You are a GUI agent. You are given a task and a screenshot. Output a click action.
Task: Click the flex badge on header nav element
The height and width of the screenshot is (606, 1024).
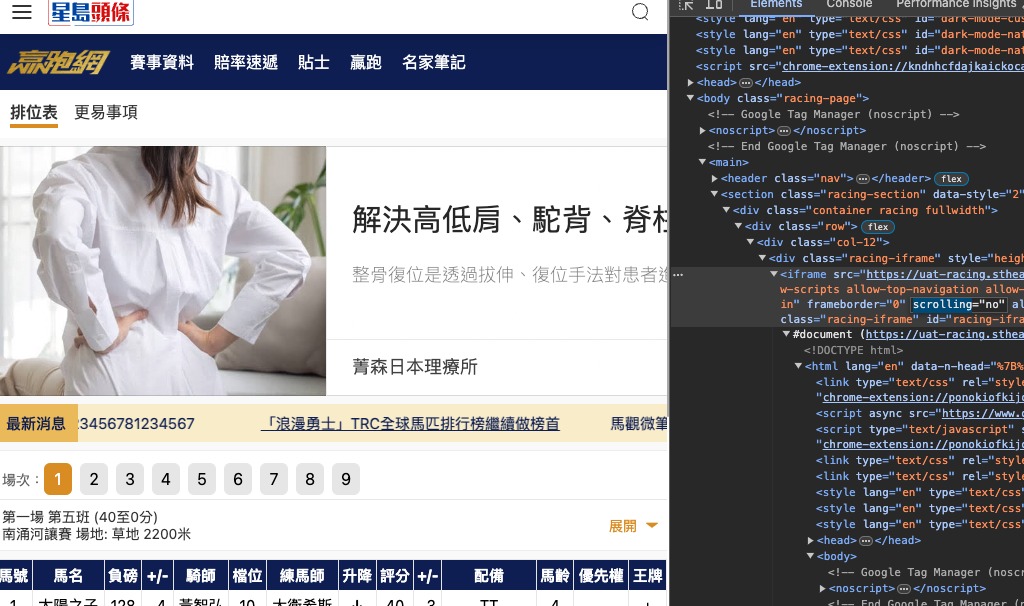950,179
